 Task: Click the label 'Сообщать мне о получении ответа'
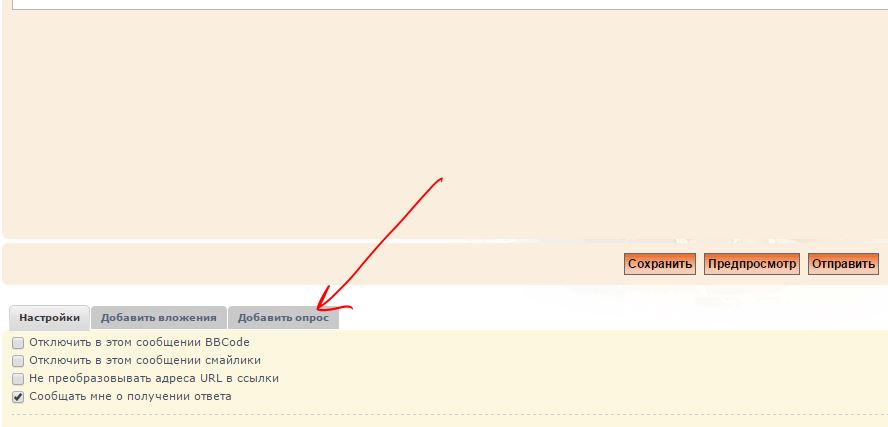tap(130, 397)
